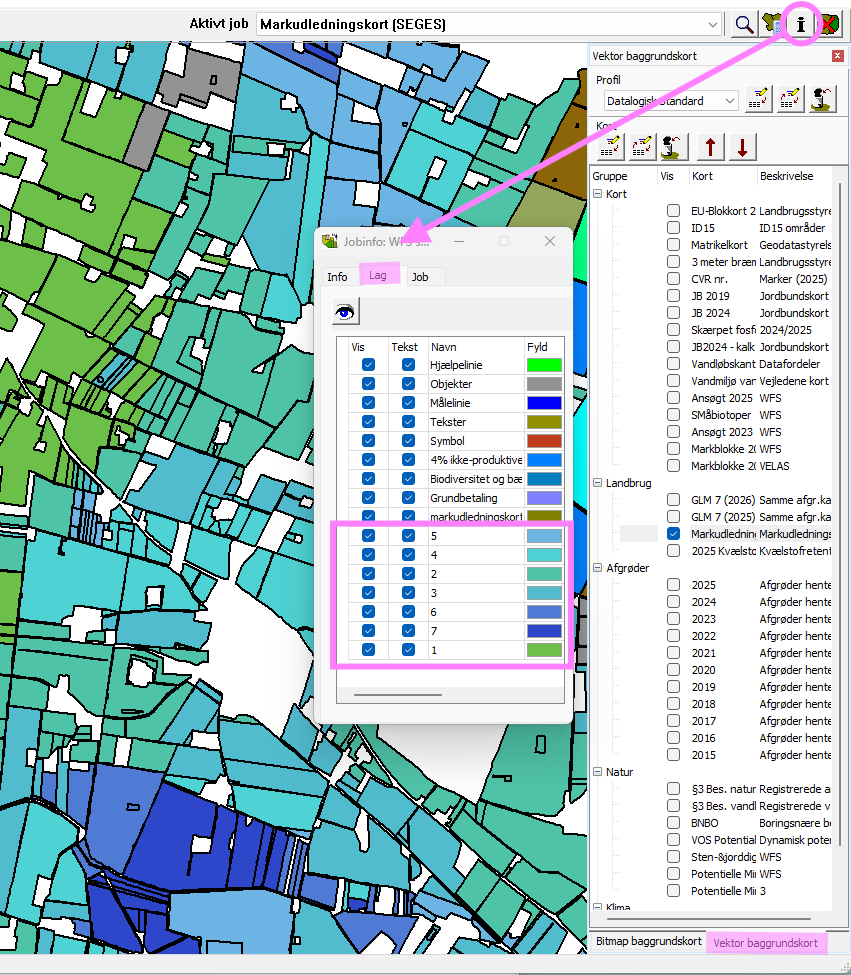Click the green Hjælpelinie fill color swatch
This screenshot has height=975, width=851.
point(544,365)
